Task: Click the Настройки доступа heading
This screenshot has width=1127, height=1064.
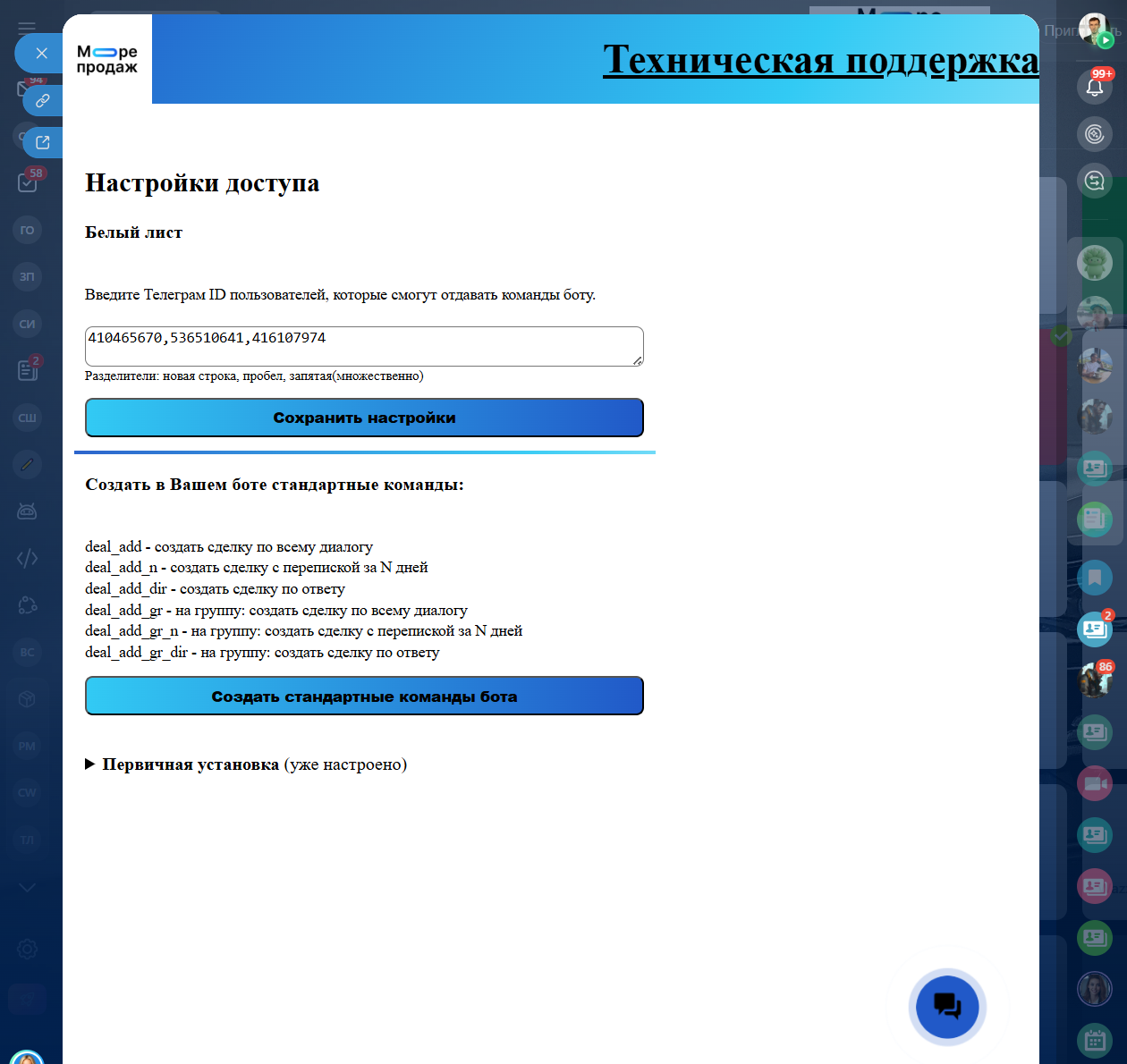Action: (x=202, y=182)
